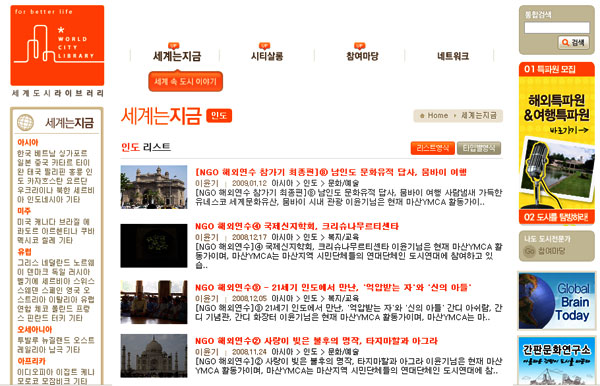This screenshot has width=600, height=386.
Task: Open the 간디 아쉬람 article thumbnail
Action: (154, 302)
